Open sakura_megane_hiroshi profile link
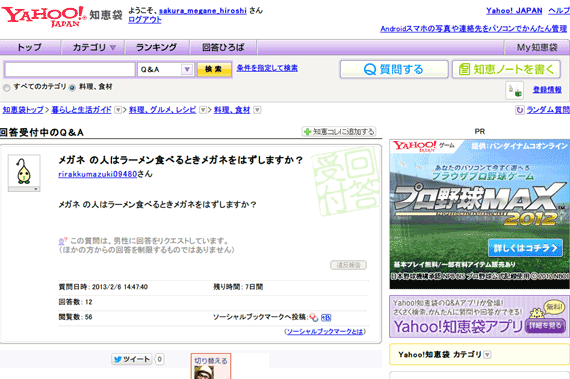 tap(203, 11)
